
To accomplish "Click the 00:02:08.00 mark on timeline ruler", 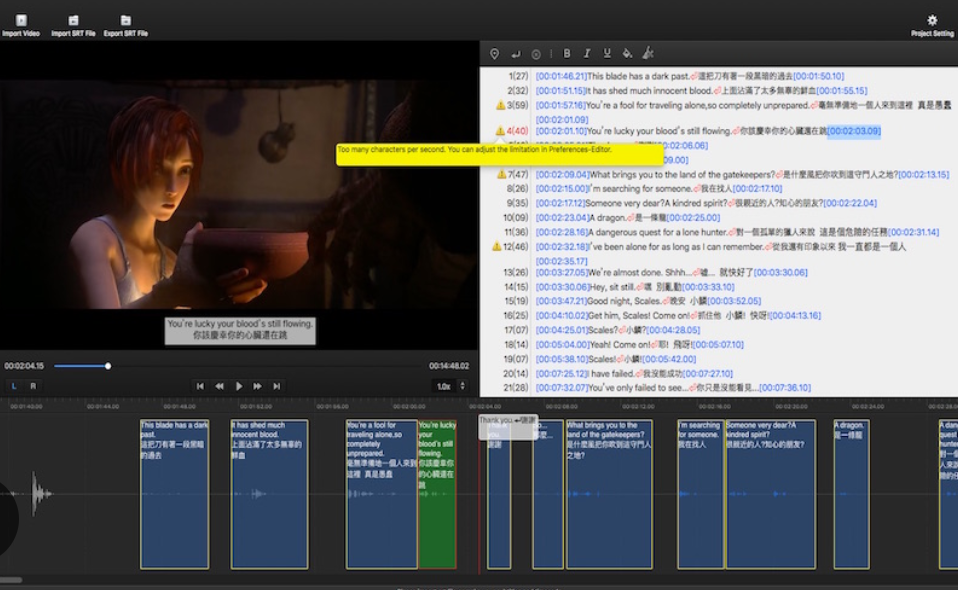I will point(561,406).
